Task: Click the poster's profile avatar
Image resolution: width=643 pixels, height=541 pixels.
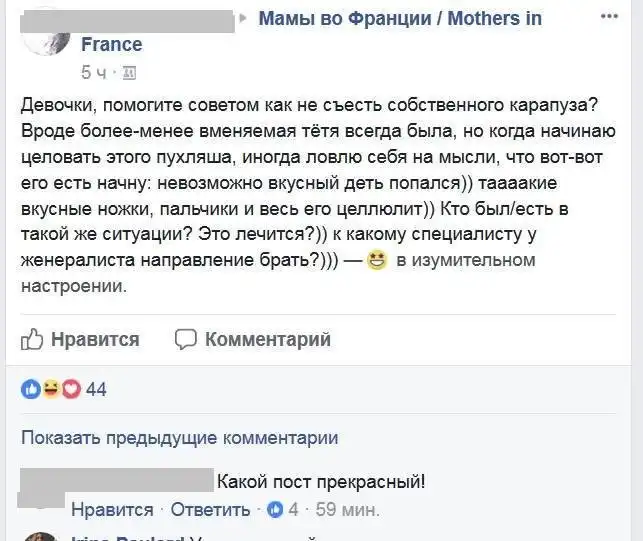Action: tap(45, 33)
